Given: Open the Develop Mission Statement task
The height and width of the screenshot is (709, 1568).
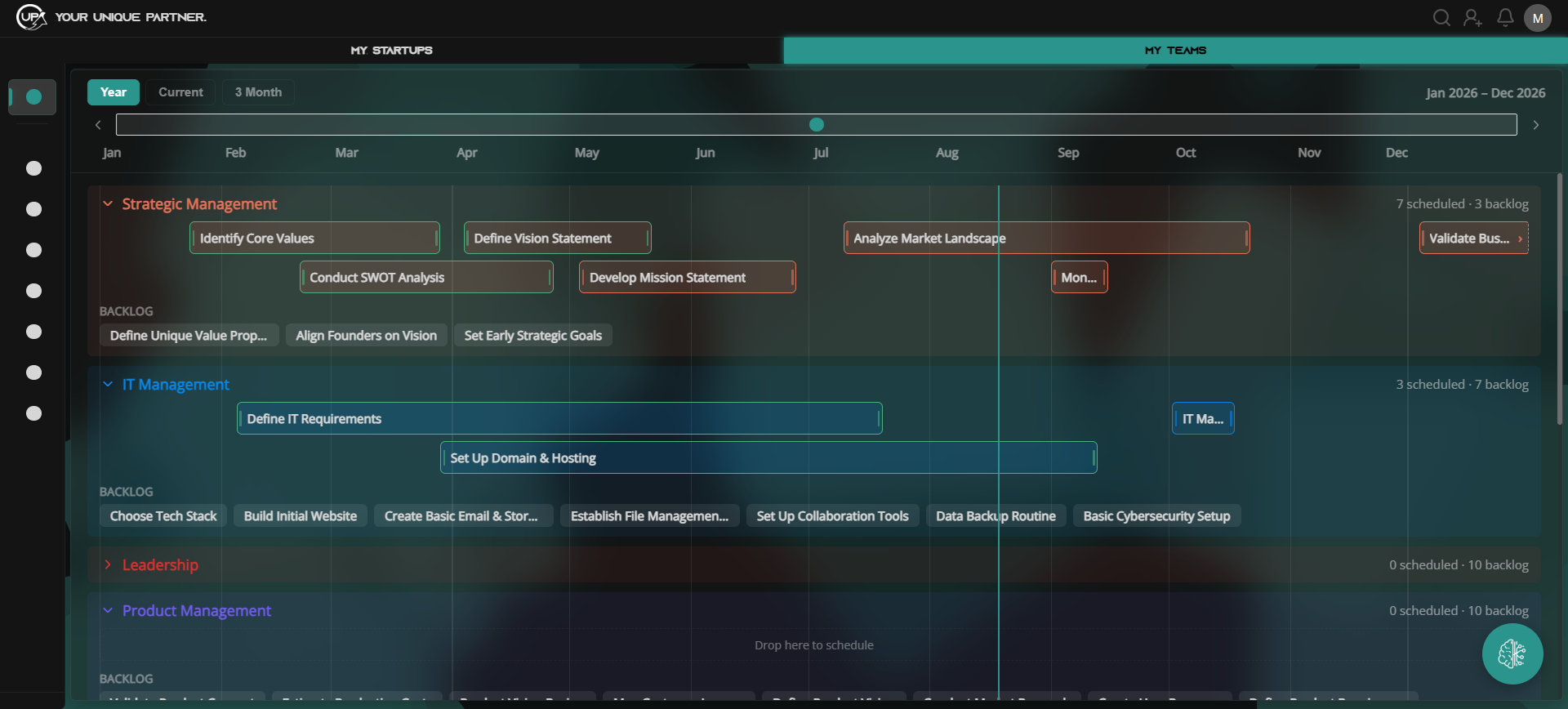Looking at the screenshot, I should click(688, 277).
